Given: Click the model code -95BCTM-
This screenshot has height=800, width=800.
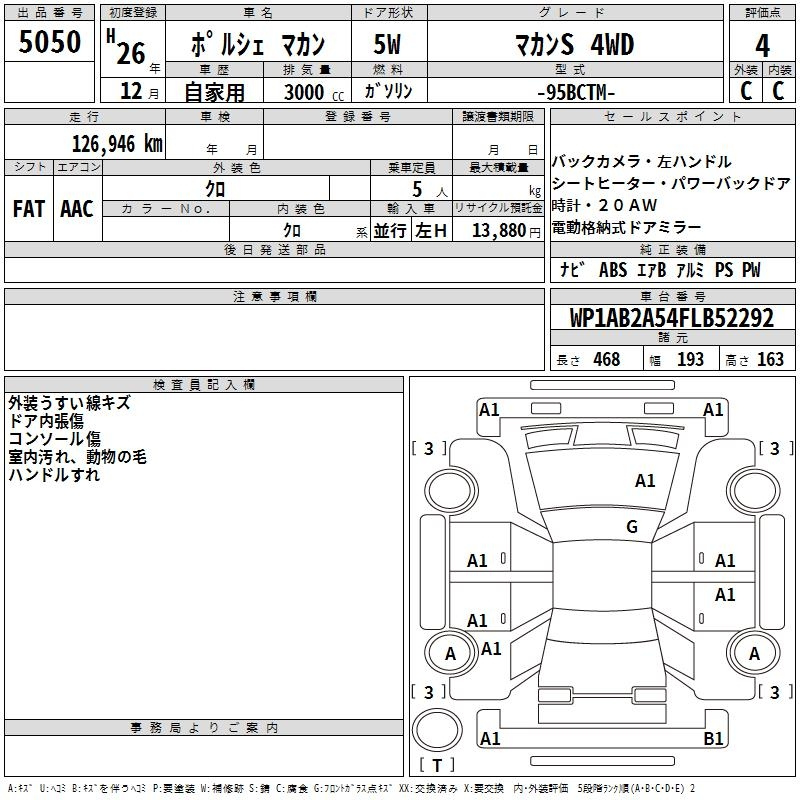Looking at the screenshot, I should coord(576,92).
